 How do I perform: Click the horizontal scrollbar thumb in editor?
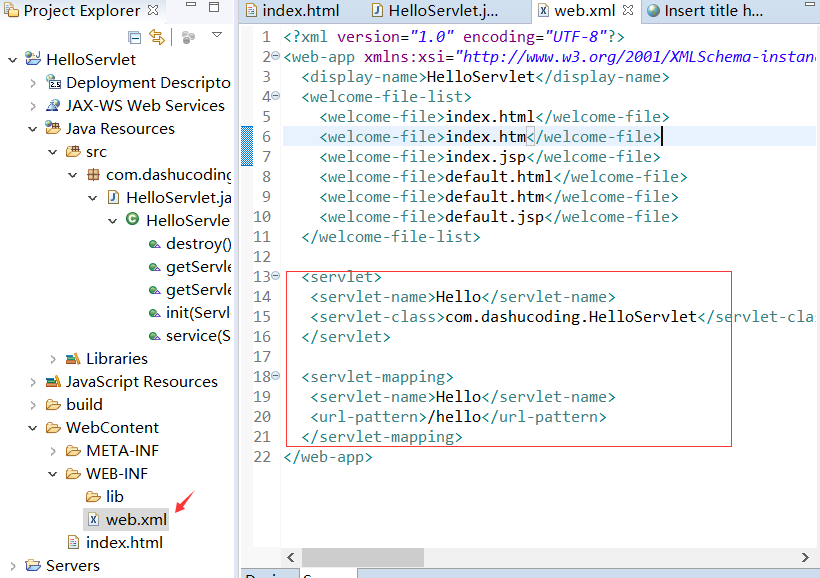[x=363, y=558]
